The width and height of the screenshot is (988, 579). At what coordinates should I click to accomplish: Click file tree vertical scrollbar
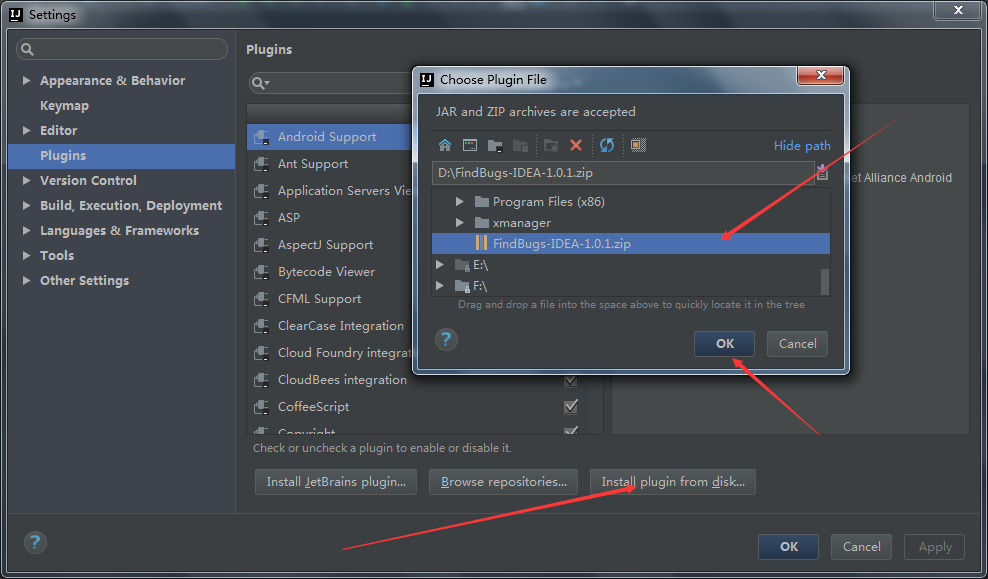click(x=825, y=282)
